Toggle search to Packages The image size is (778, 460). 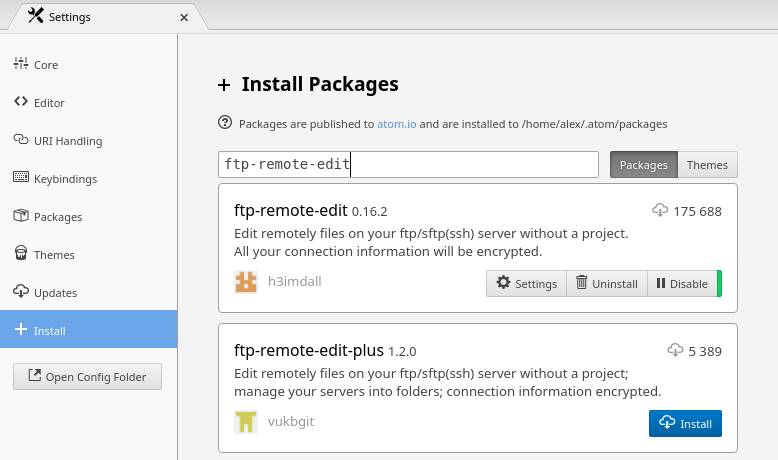point(644,165)
